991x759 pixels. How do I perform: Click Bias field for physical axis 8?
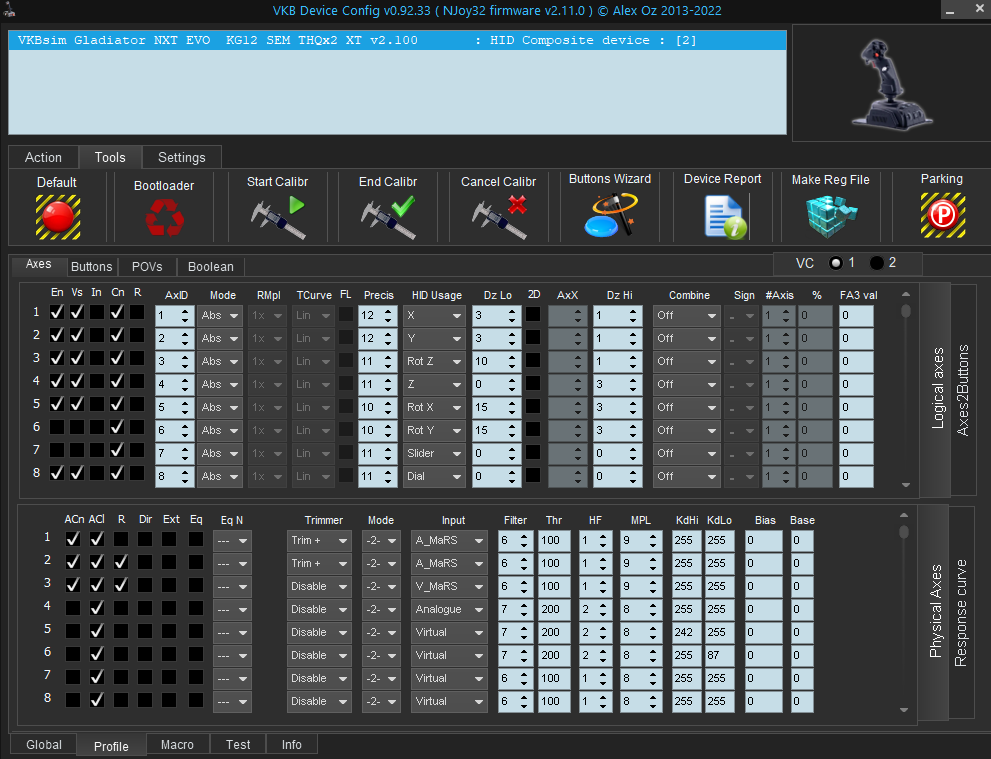coord(763,701)
